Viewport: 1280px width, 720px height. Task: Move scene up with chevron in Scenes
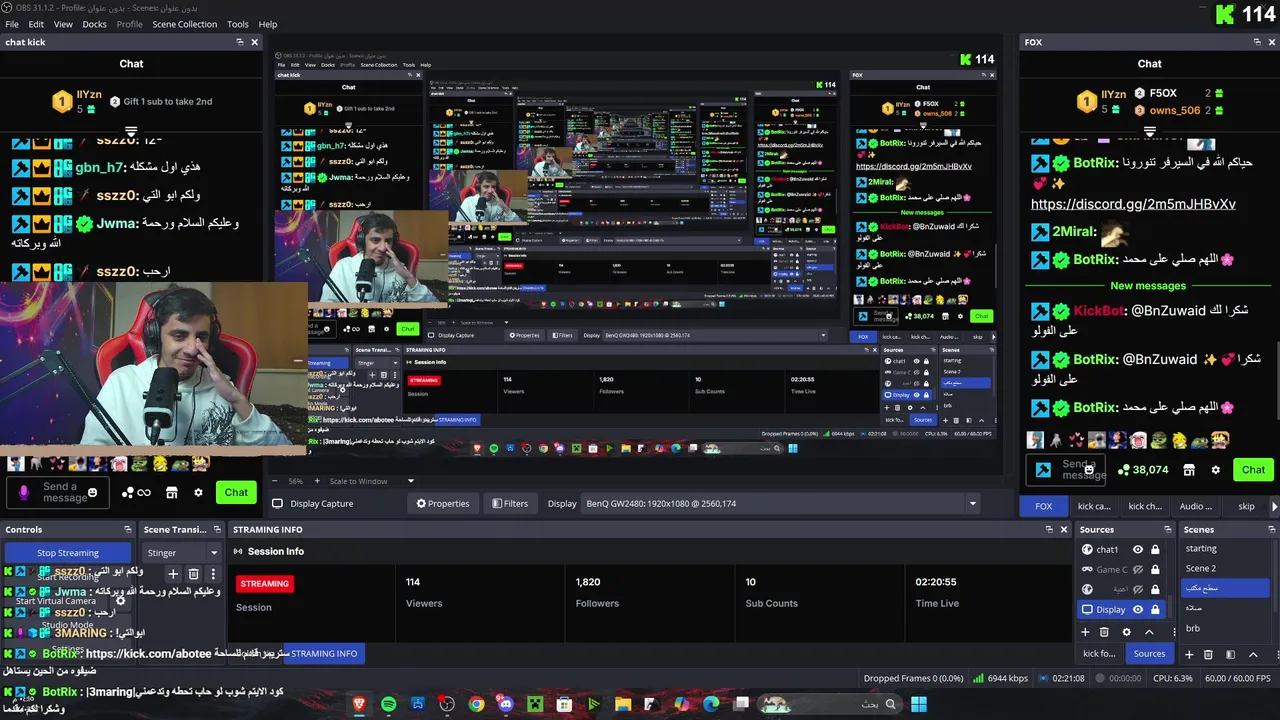(1253, 654)
